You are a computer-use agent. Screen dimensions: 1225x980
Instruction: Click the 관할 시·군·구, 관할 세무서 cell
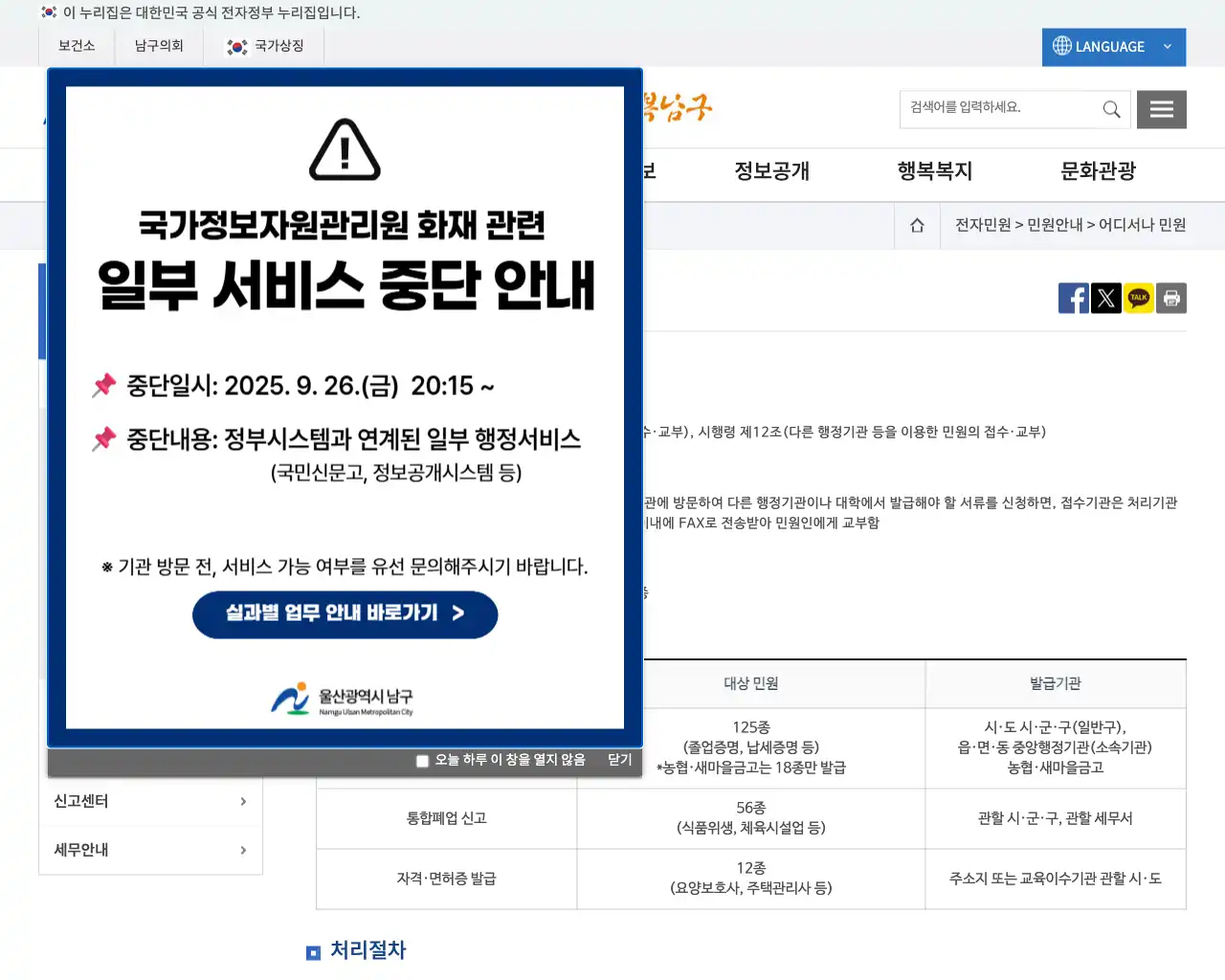pos(1056,818)
